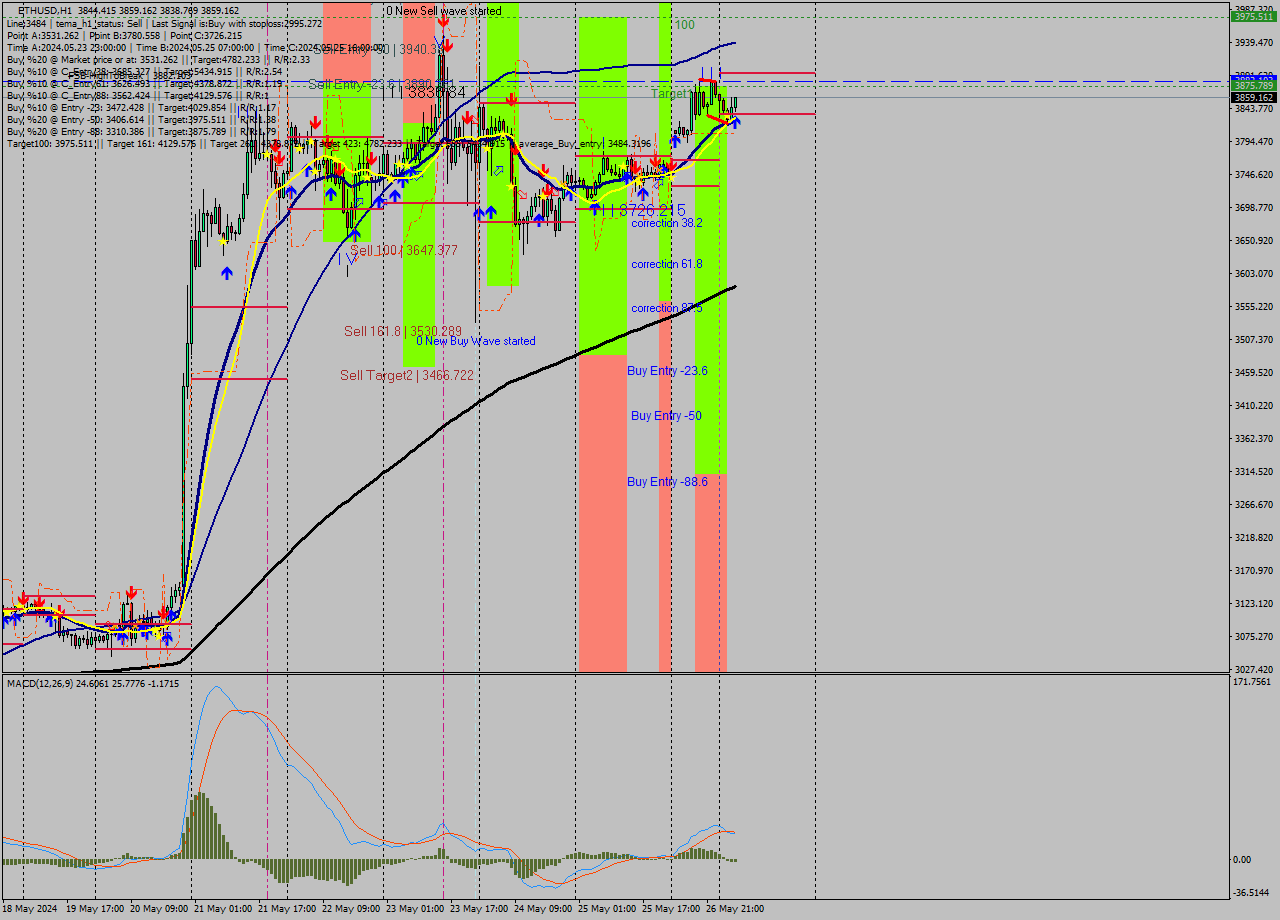
Task: Click 3314.520 on the price axis
Action: pos(1254,472)
